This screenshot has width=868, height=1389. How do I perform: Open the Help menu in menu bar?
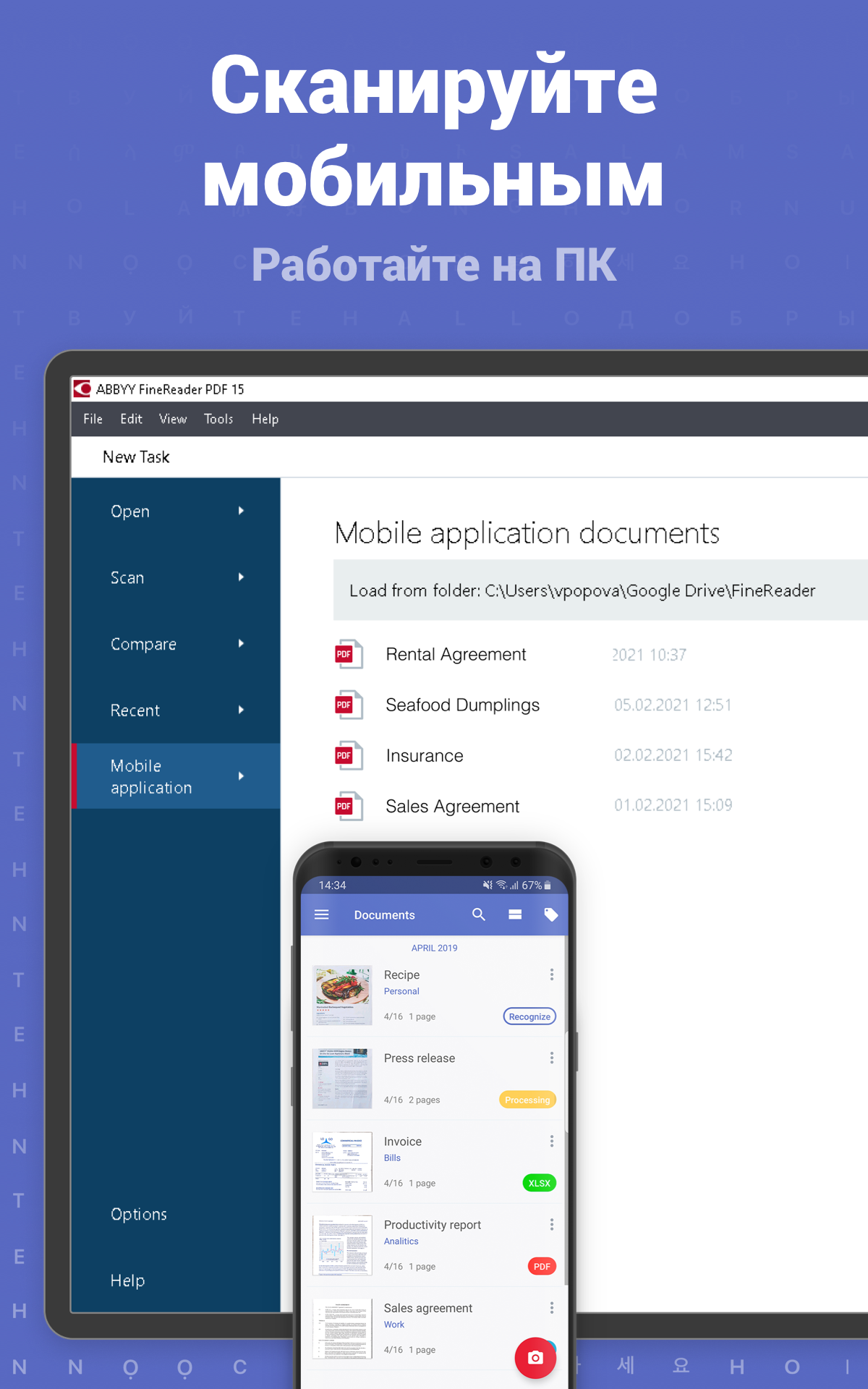pyautogui.click(x=265, y=419)
